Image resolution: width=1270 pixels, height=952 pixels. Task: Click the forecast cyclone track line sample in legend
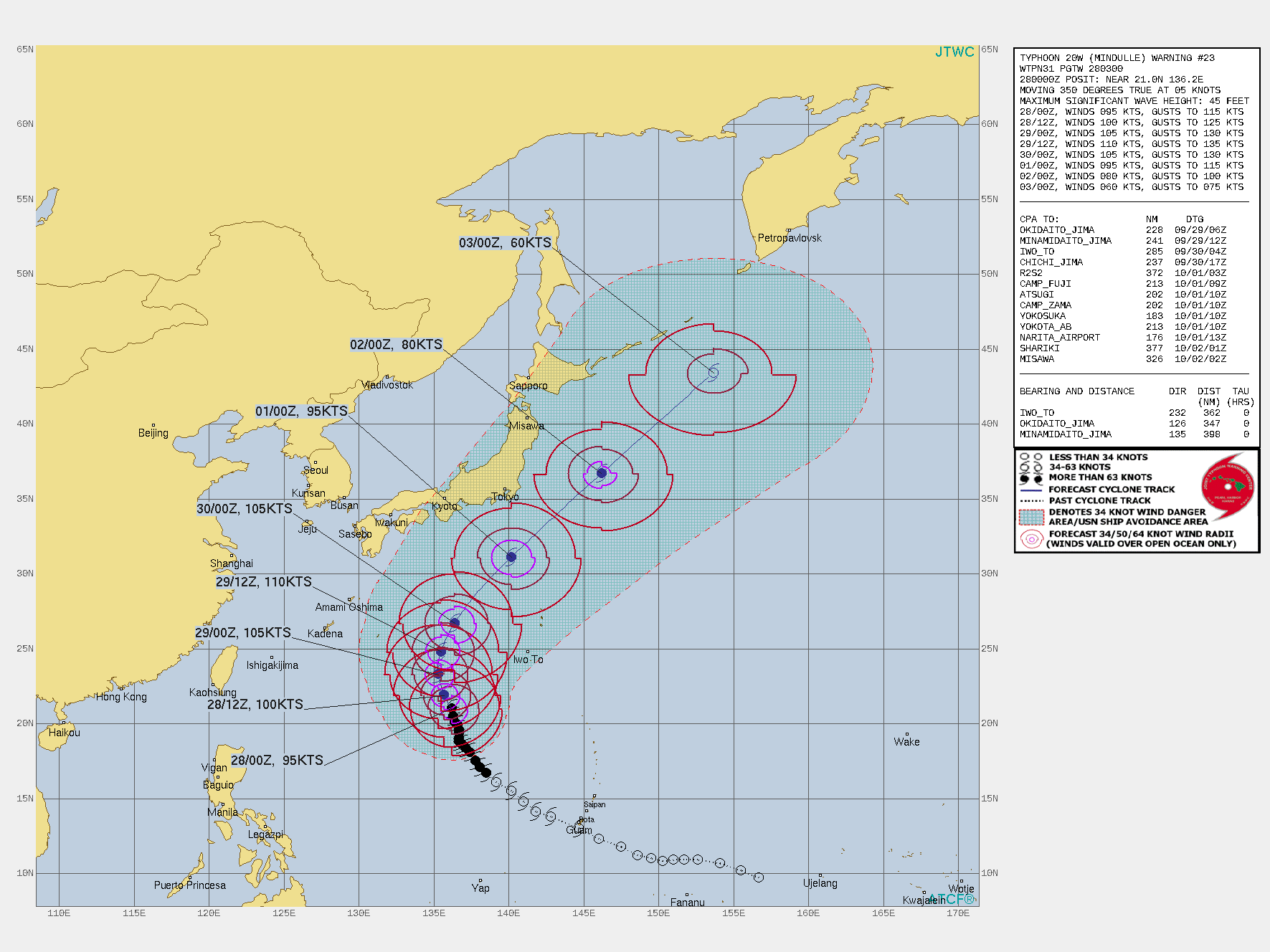1031,490
